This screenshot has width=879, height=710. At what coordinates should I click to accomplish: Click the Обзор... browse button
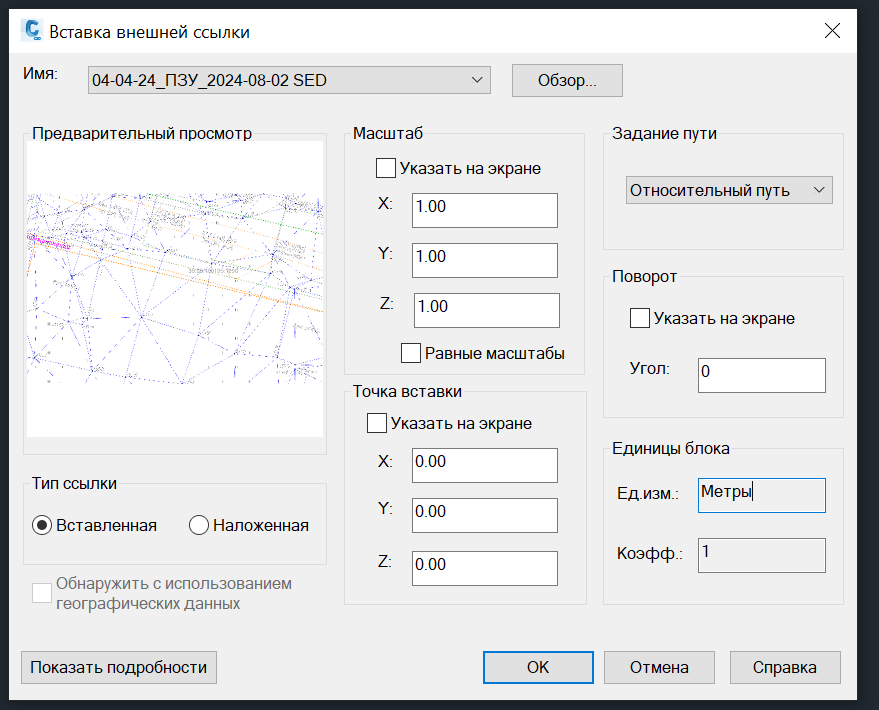[x=567, y=80]
